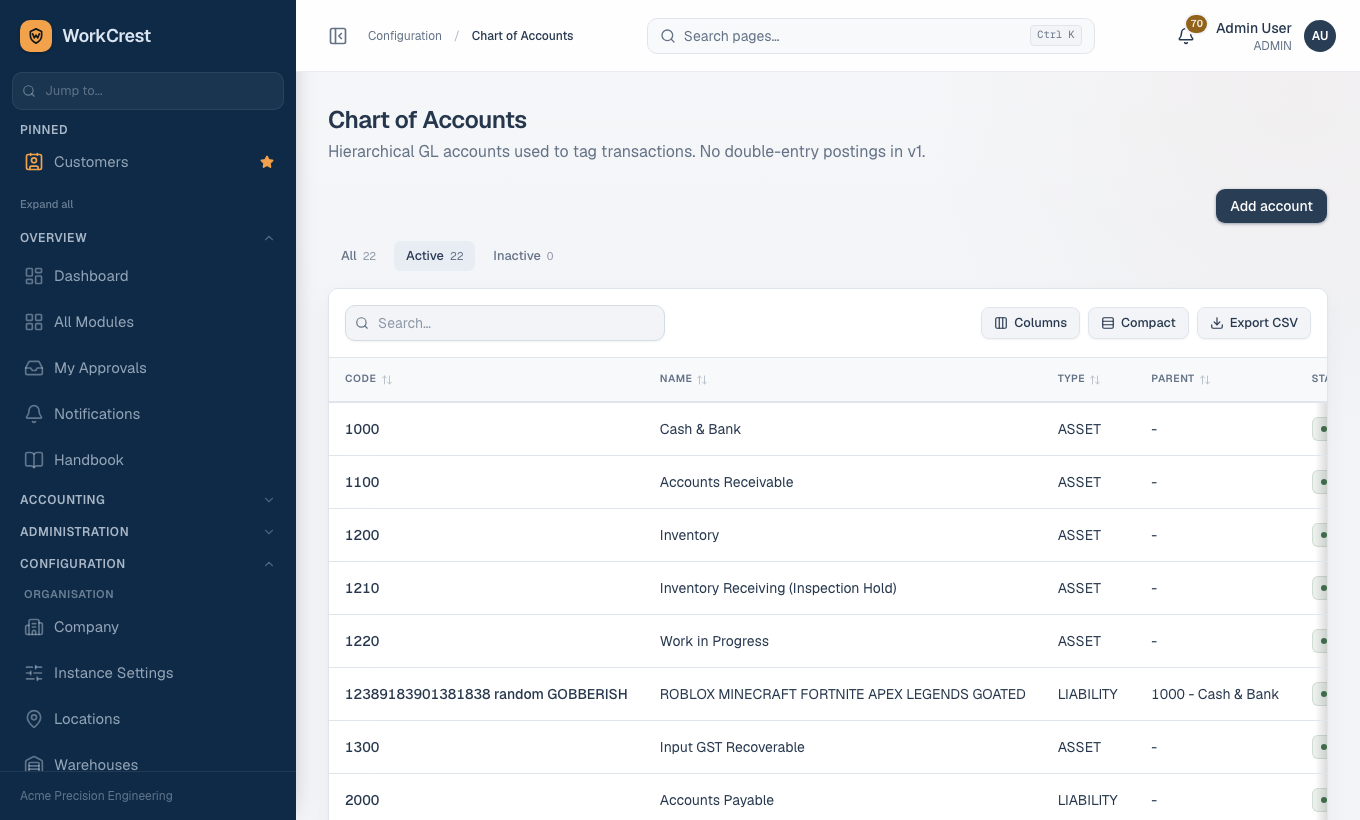Screen dimensions: 1360x820
Task: Export the accounts as CSV
Action: [x=1254, y=323]
